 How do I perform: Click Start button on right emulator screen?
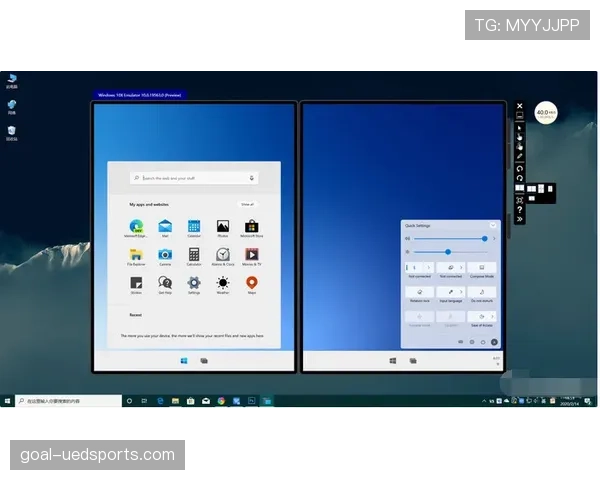393,361
